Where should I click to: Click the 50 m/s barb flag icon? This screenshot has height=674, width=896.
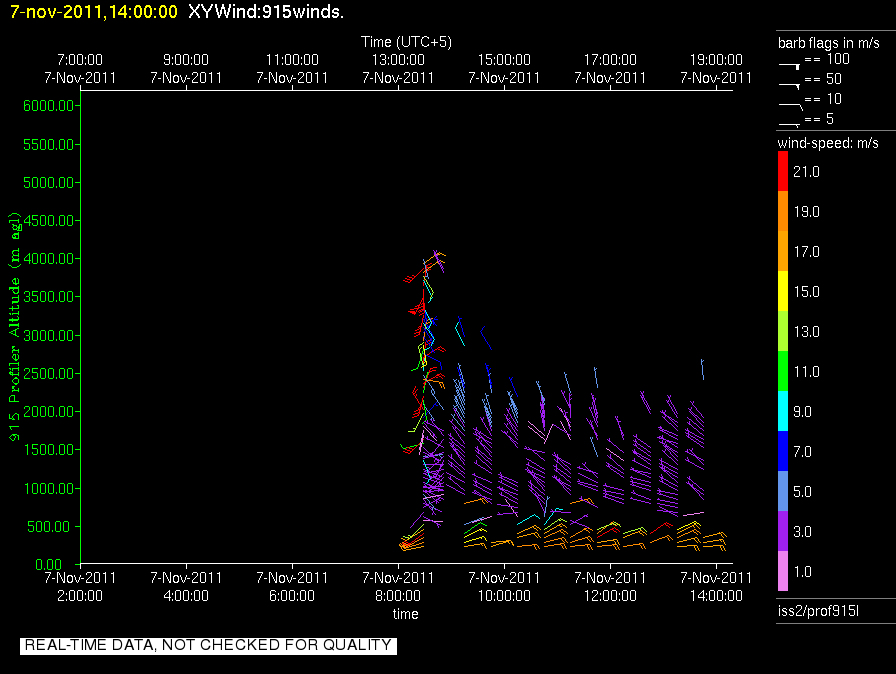[789, 86]
